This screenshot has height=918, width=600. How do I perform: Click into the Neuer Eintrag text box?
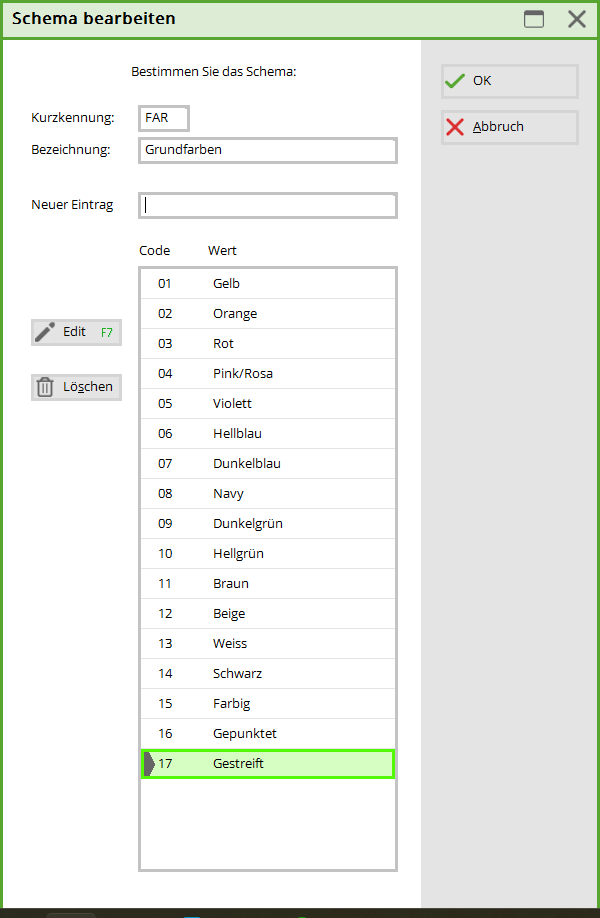(267, 205)
